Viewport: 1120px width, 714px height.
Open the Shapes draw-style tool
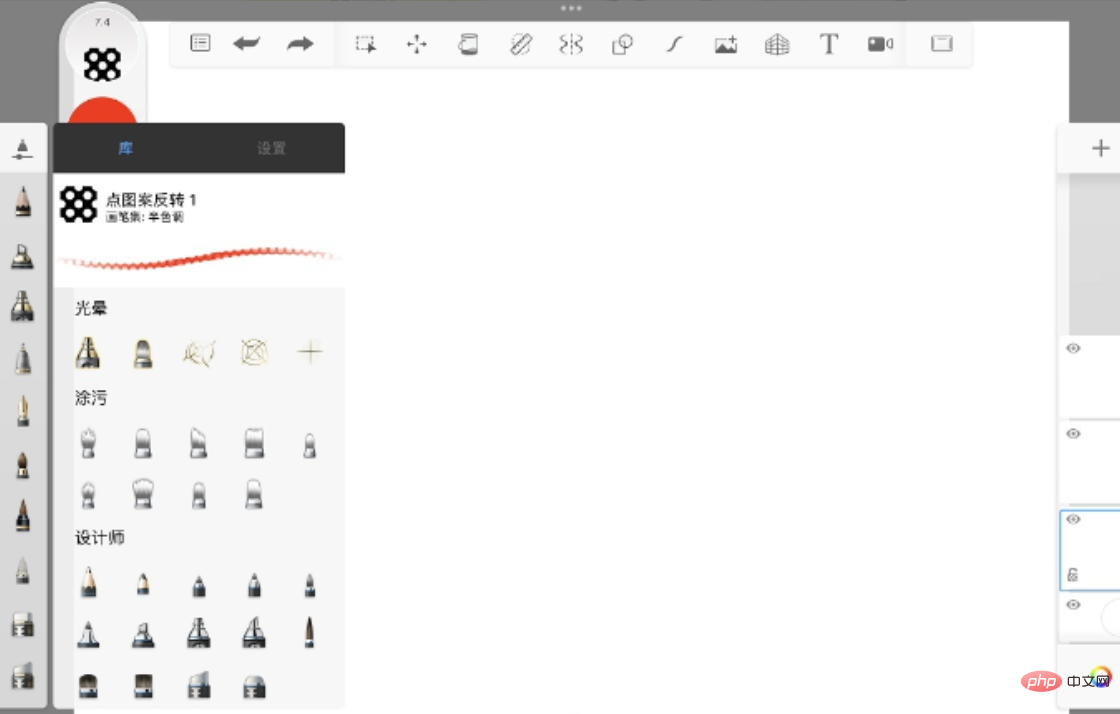coord(622,44)
